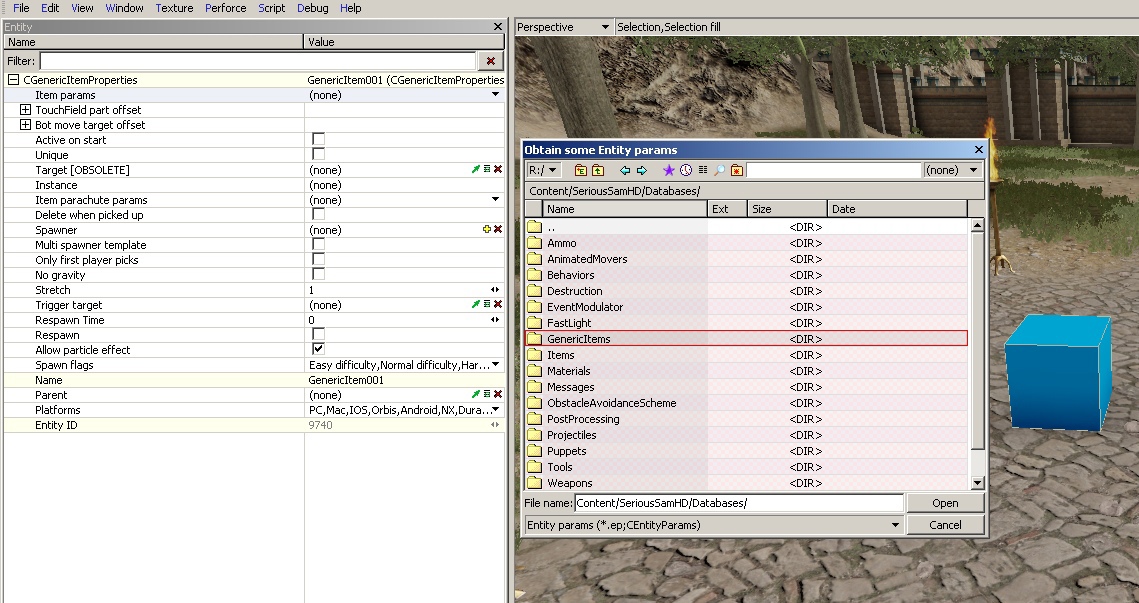Adjust Stretch value spinner arrows
Screen dimensions: 1139x603
click(495, 290)
